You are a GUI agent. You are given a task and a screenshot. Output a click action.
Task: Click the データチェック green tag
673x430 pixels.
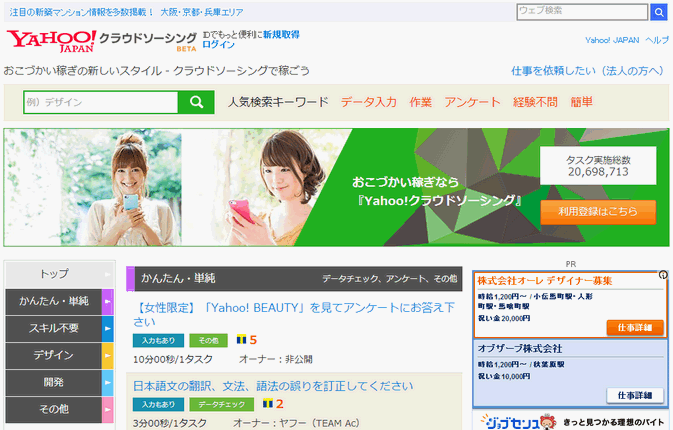tap(221, 404)
